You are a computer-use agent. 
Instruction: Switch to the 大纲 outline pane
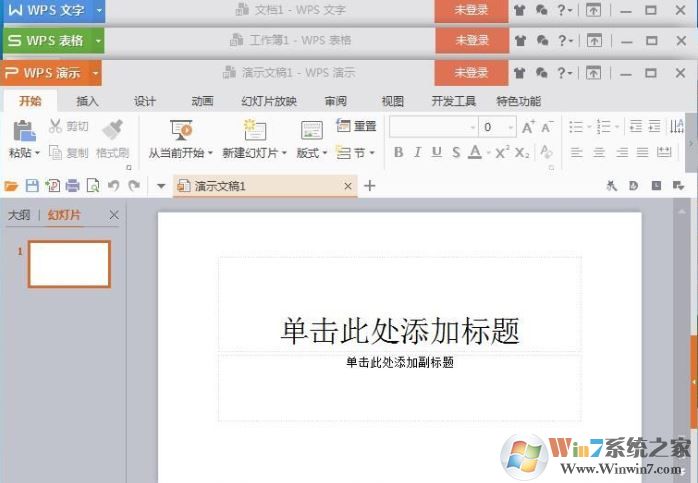(x=19, y=215)
